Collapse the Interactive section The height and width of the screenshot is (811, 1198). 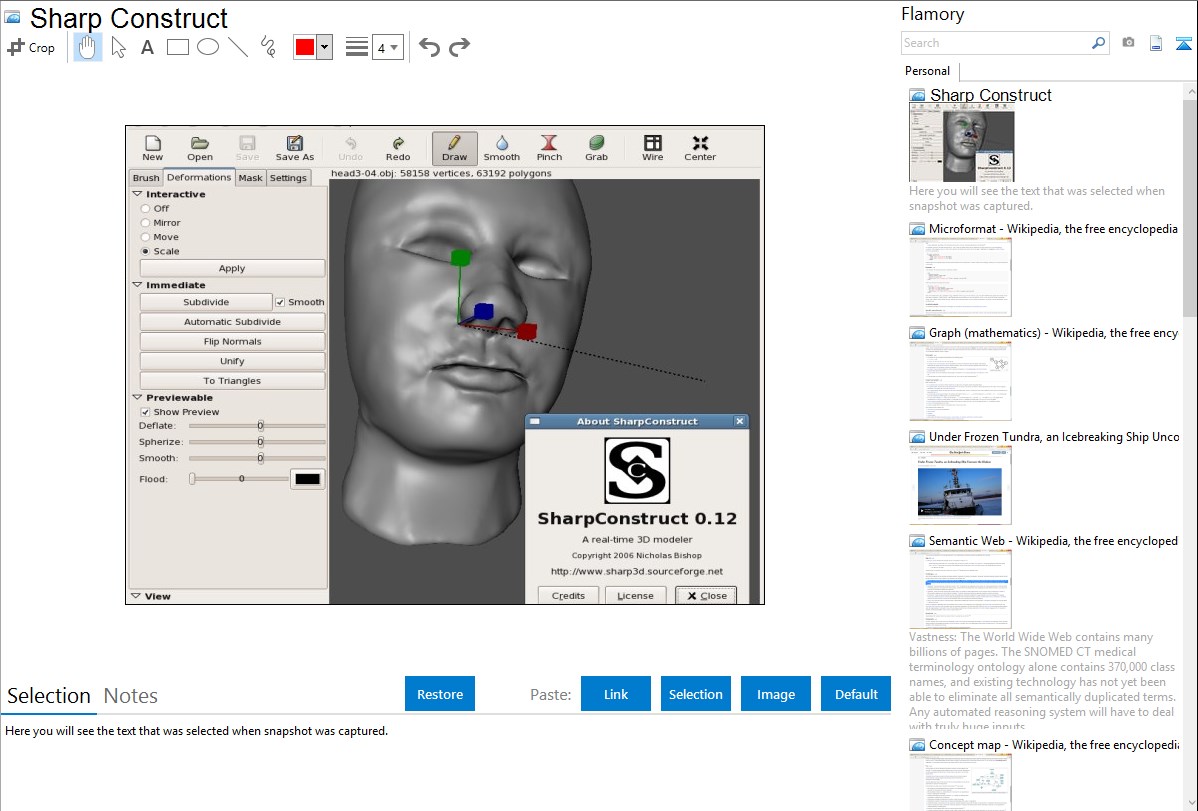[x=138, y=194]
